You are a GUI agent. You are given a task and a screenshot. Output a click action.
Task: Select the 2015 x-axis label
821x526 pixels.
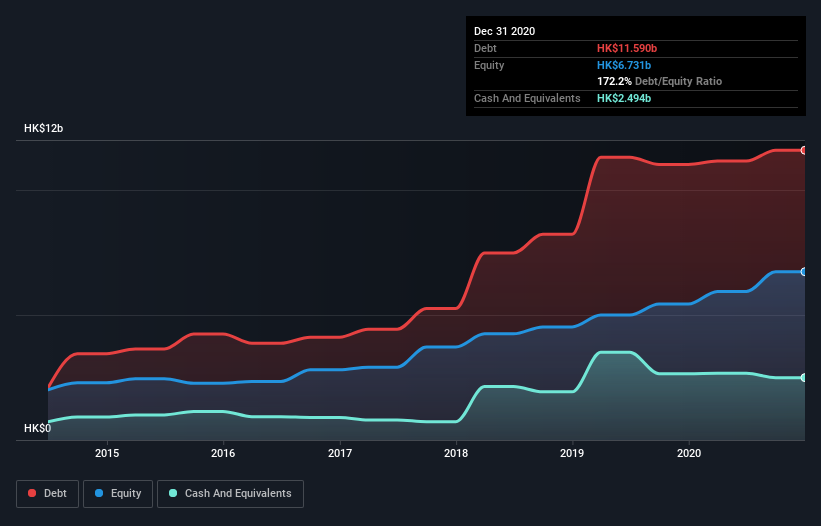(107, 453)
